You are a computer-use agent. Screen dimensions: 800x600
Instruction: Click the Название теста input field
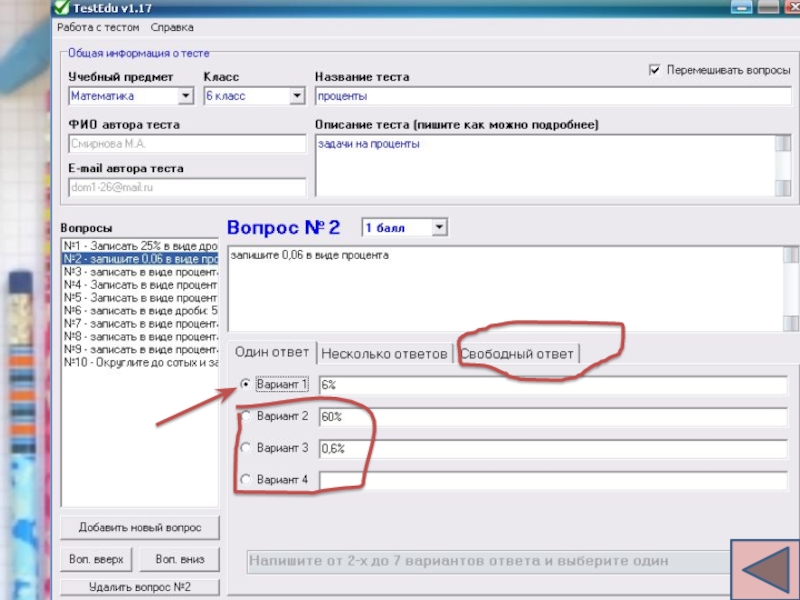[552, 97]
